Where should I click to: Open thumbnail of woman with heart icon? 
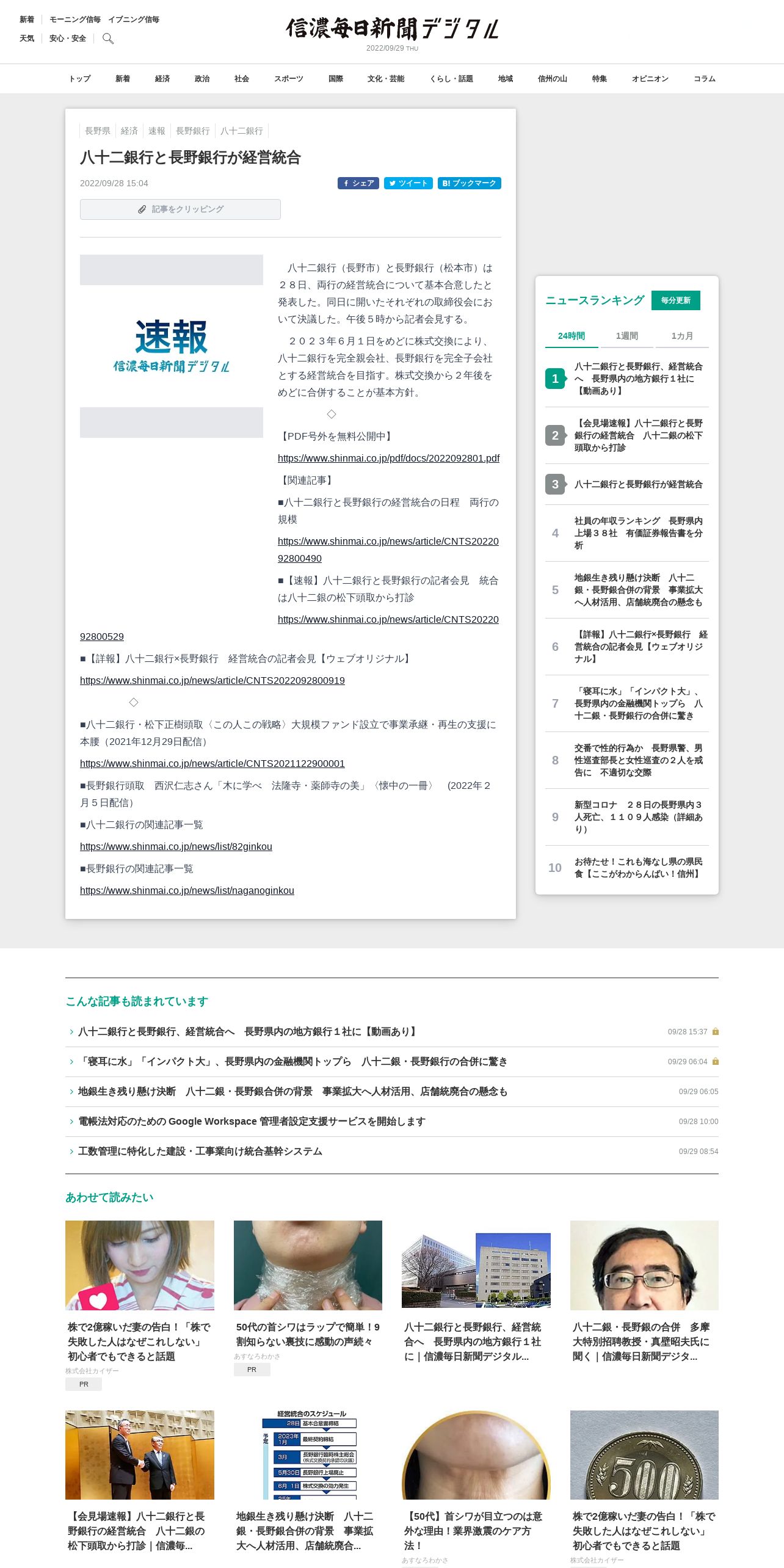click(x=140, y=1265)
